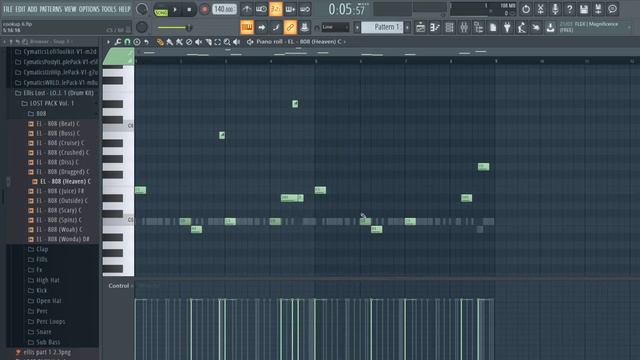This screenshot has width=640, height=360.
Task: Open the Line snap dropdown
Action: coord(335,27)
